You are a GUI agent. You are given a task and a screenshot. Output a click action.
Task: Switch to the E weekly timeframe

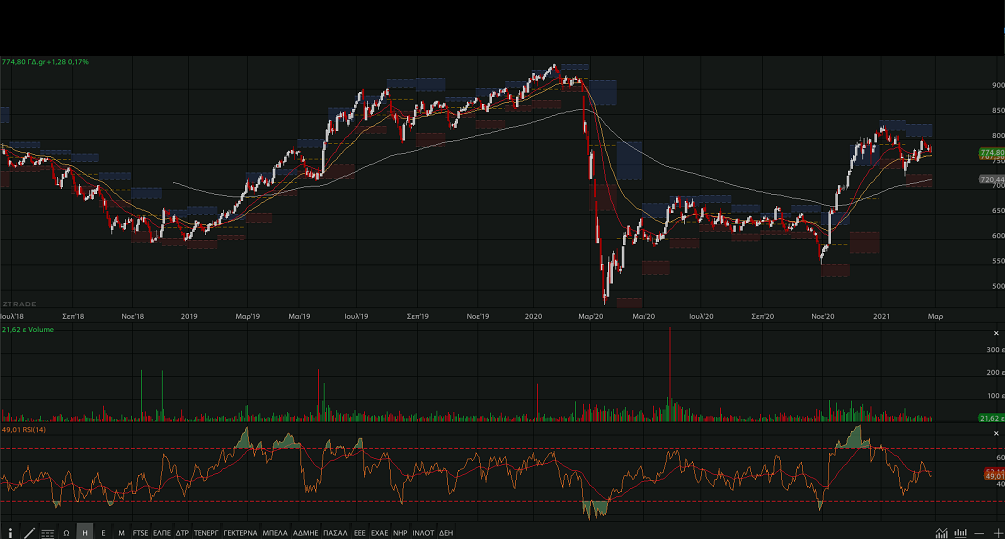click(103, 532)
